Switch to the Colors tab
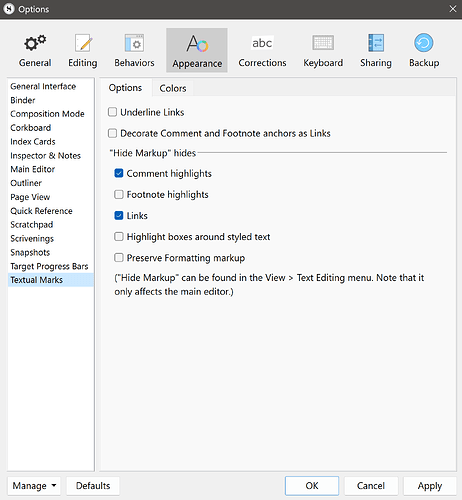Screen dimensions: 462x500 click(173, 88)
